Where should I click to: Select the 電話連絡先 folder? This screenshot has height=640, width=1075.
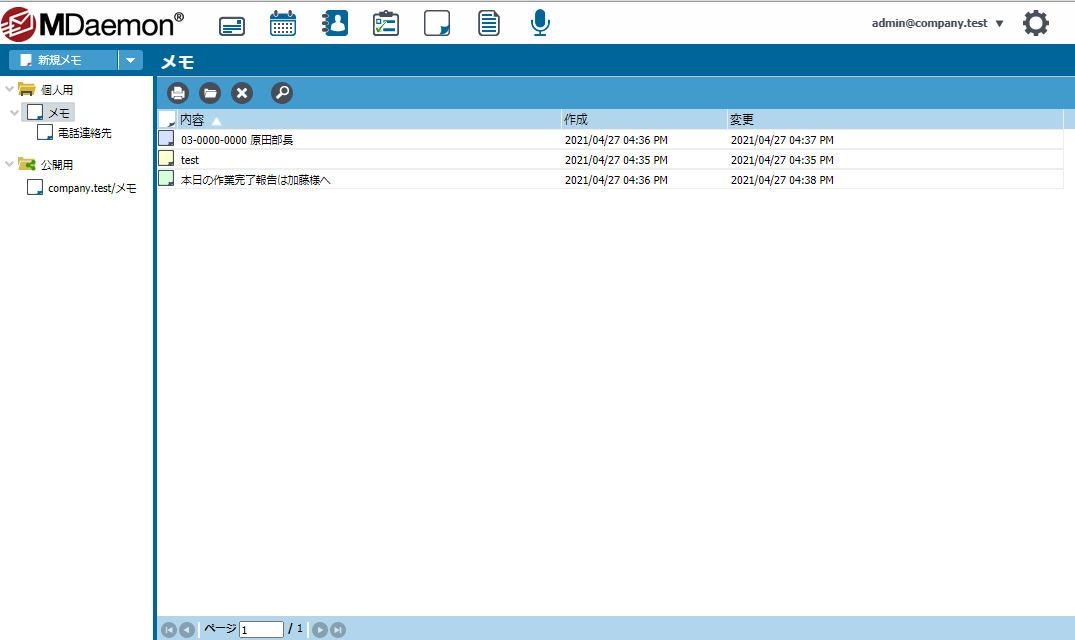[84, 132]
